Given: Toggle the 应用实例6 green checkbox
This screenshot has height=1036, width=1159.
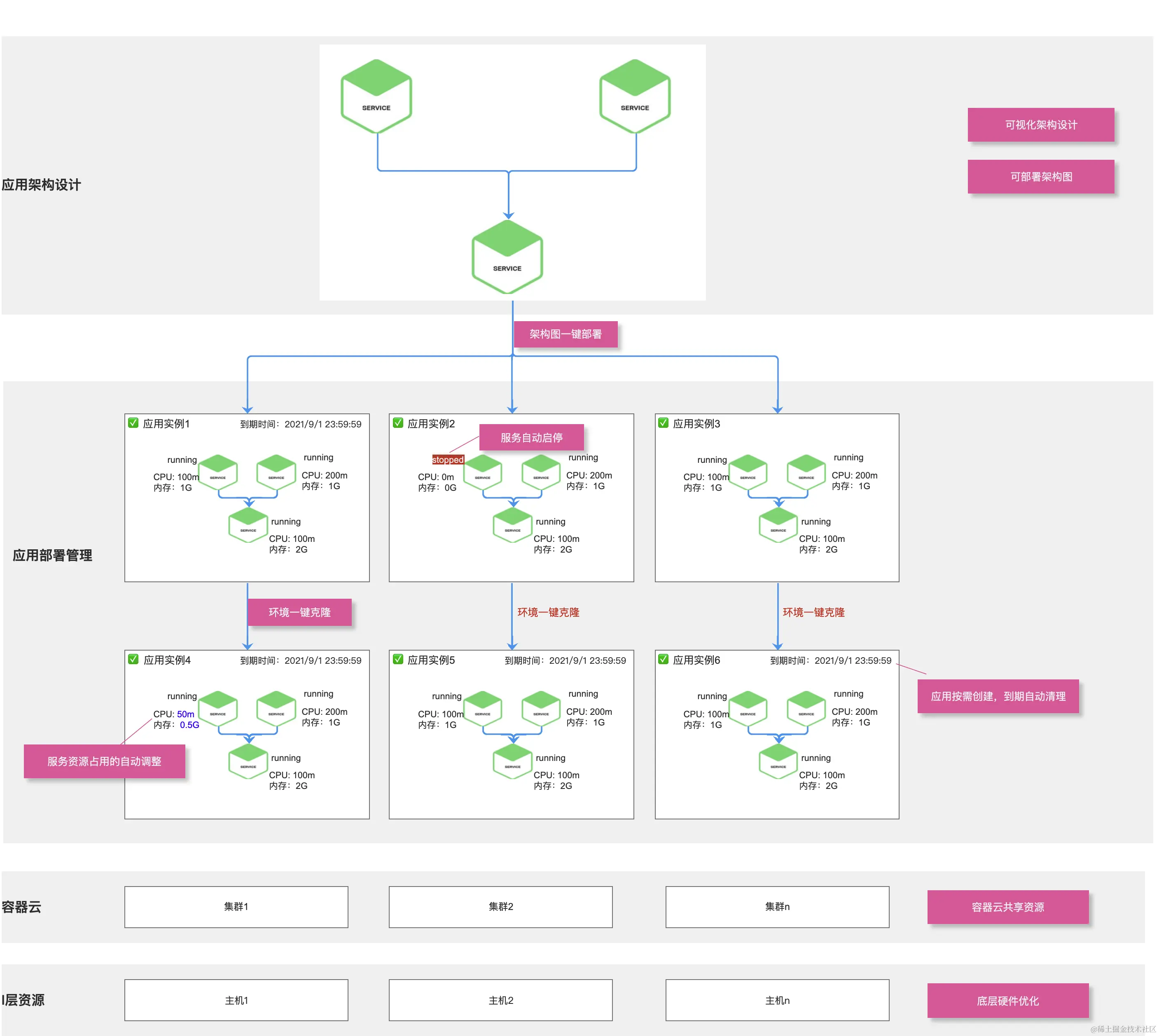Looking at the screenshot, I should pyautogui.click(x=664, y=659).
